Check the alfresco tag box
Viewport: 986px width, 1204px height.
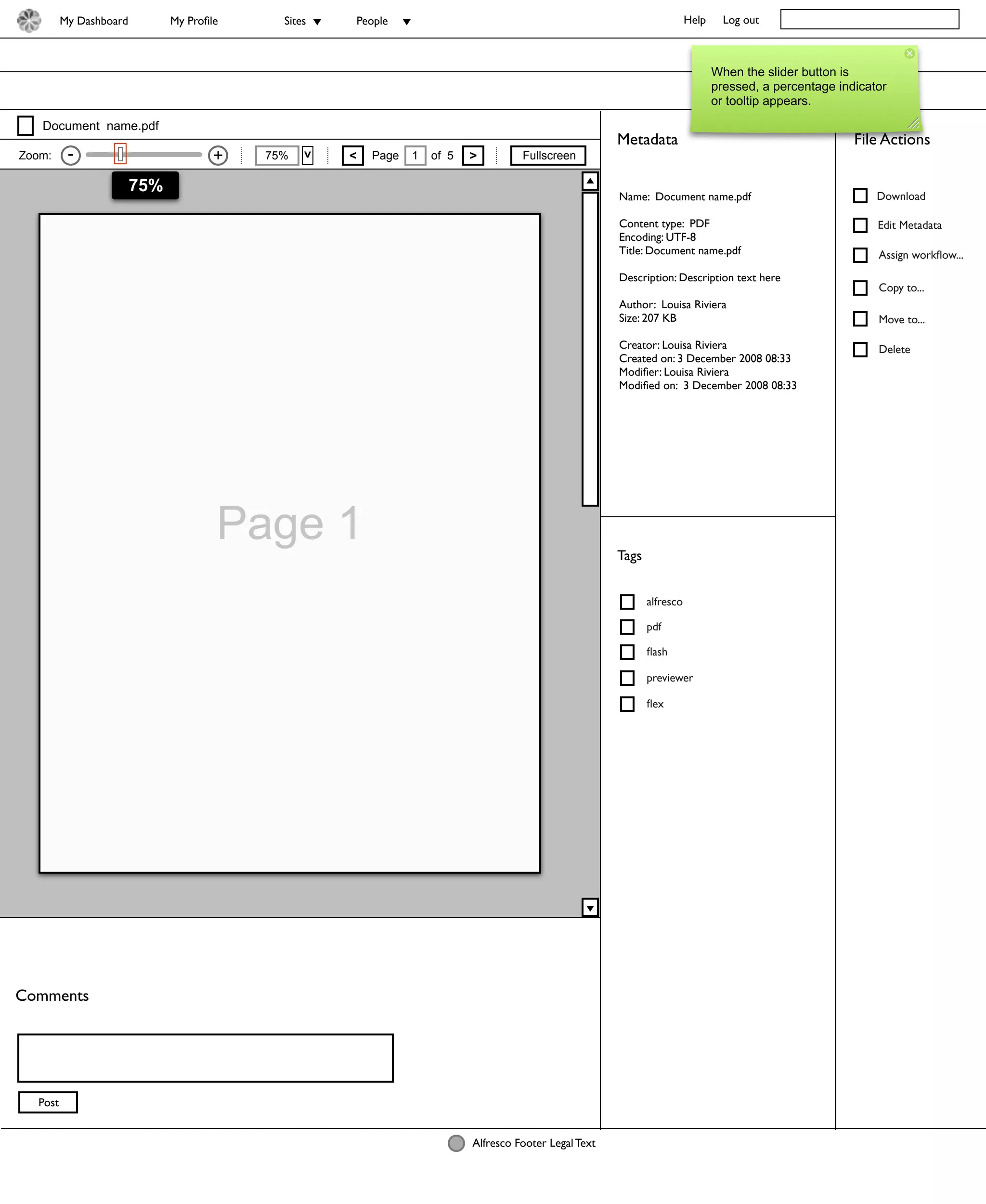[626, 601]
